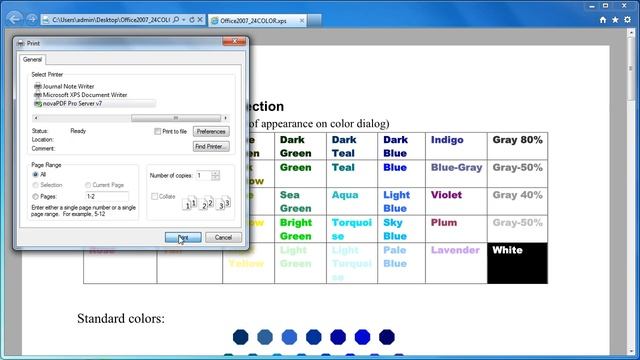Open the address bar dropdown arrow
This screenshot has height=360, width=640.
(184, 20)
